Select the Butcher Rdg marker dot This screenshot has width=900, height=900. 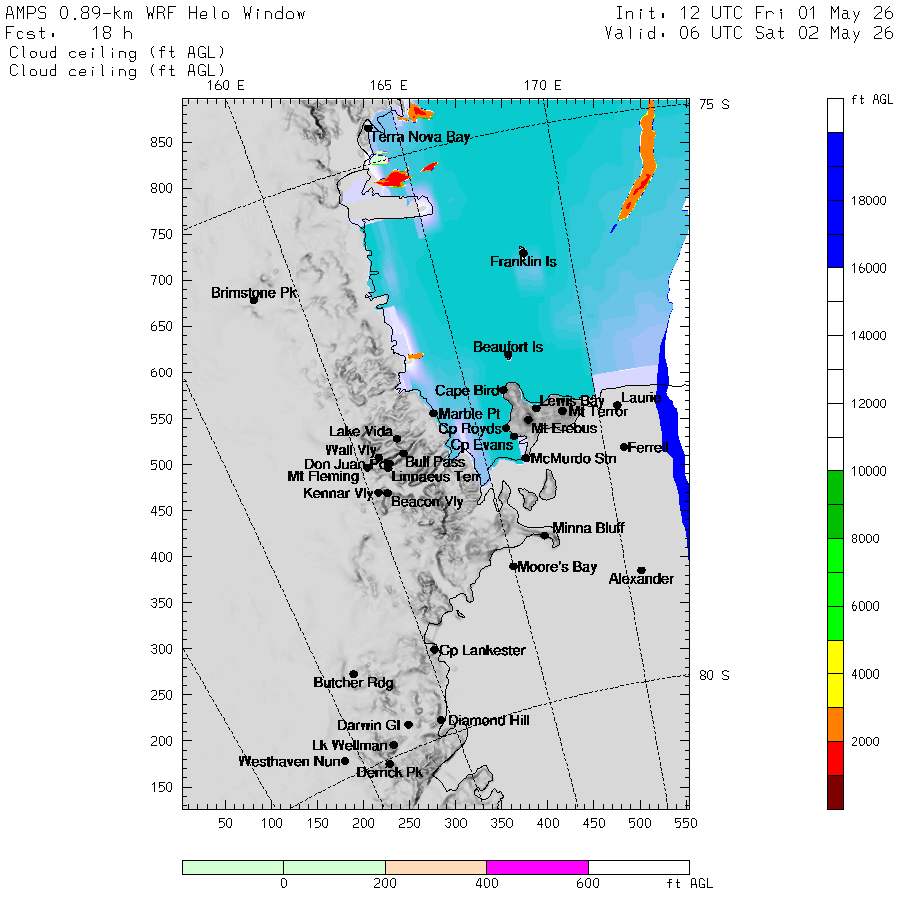point(354,674)
